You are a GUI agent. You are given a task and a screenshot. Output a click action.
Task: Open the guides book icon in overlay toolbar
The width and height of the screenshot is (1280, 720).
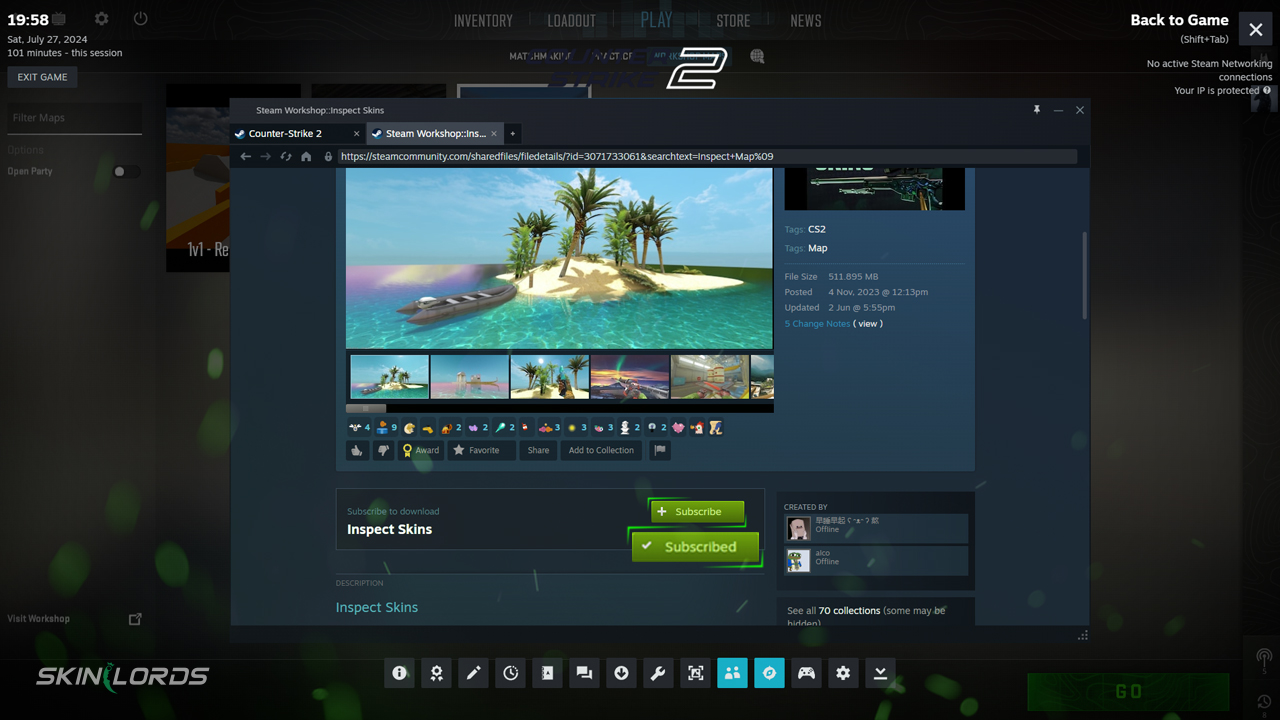click(547, 673)
